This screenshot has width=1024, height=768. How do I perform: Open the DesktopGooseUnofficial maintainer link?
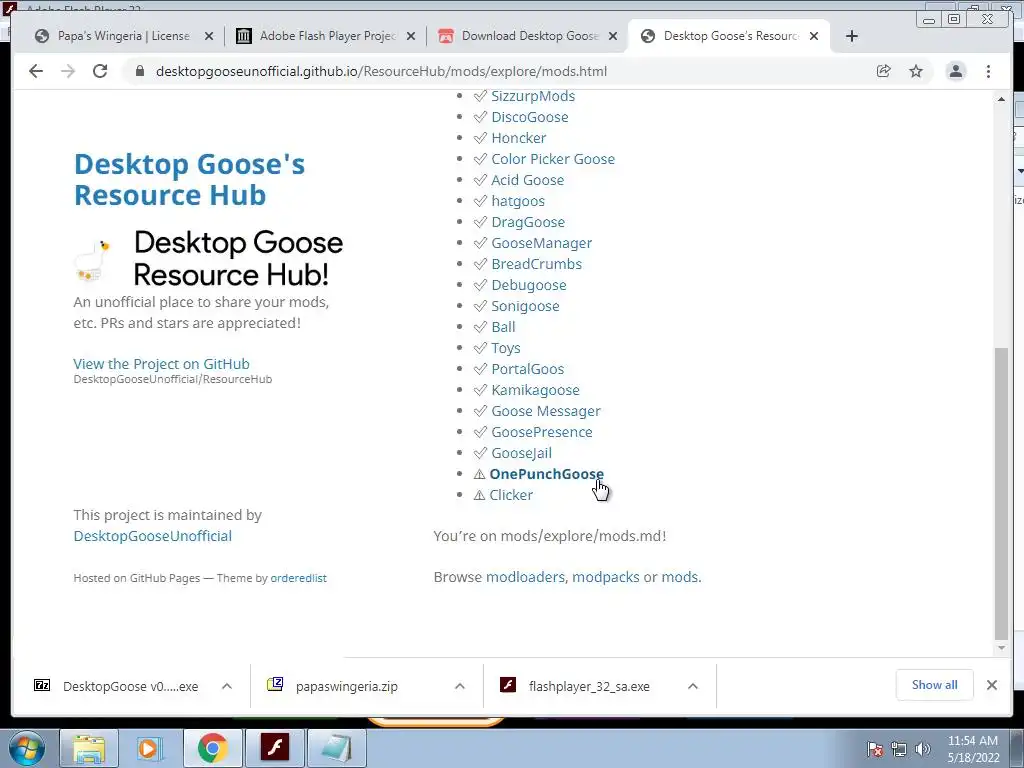tap(153, 536)
